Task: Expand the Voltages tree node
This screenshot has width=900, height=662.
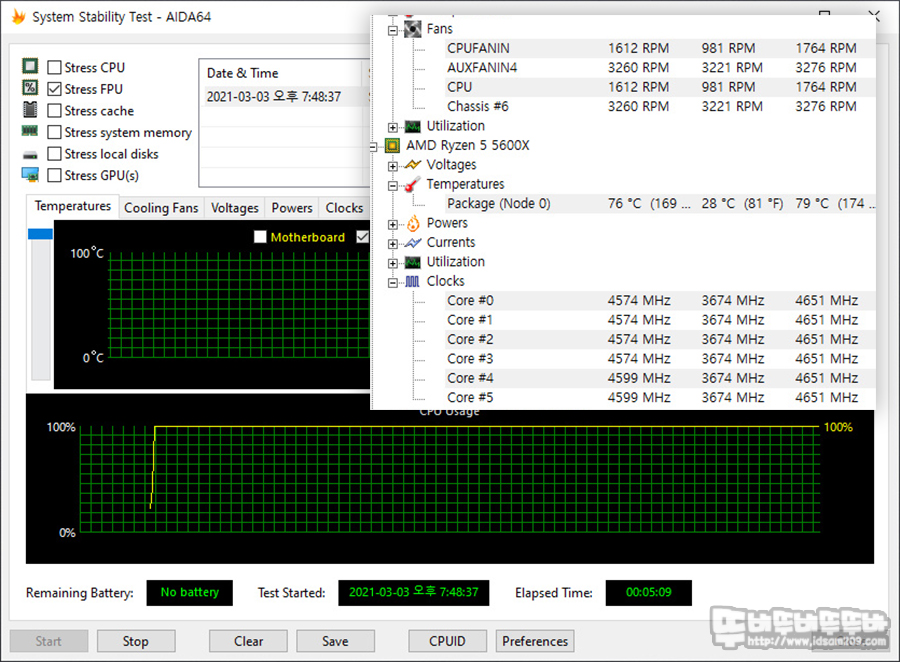Action: pyautogui.click(x=393, y=167)
